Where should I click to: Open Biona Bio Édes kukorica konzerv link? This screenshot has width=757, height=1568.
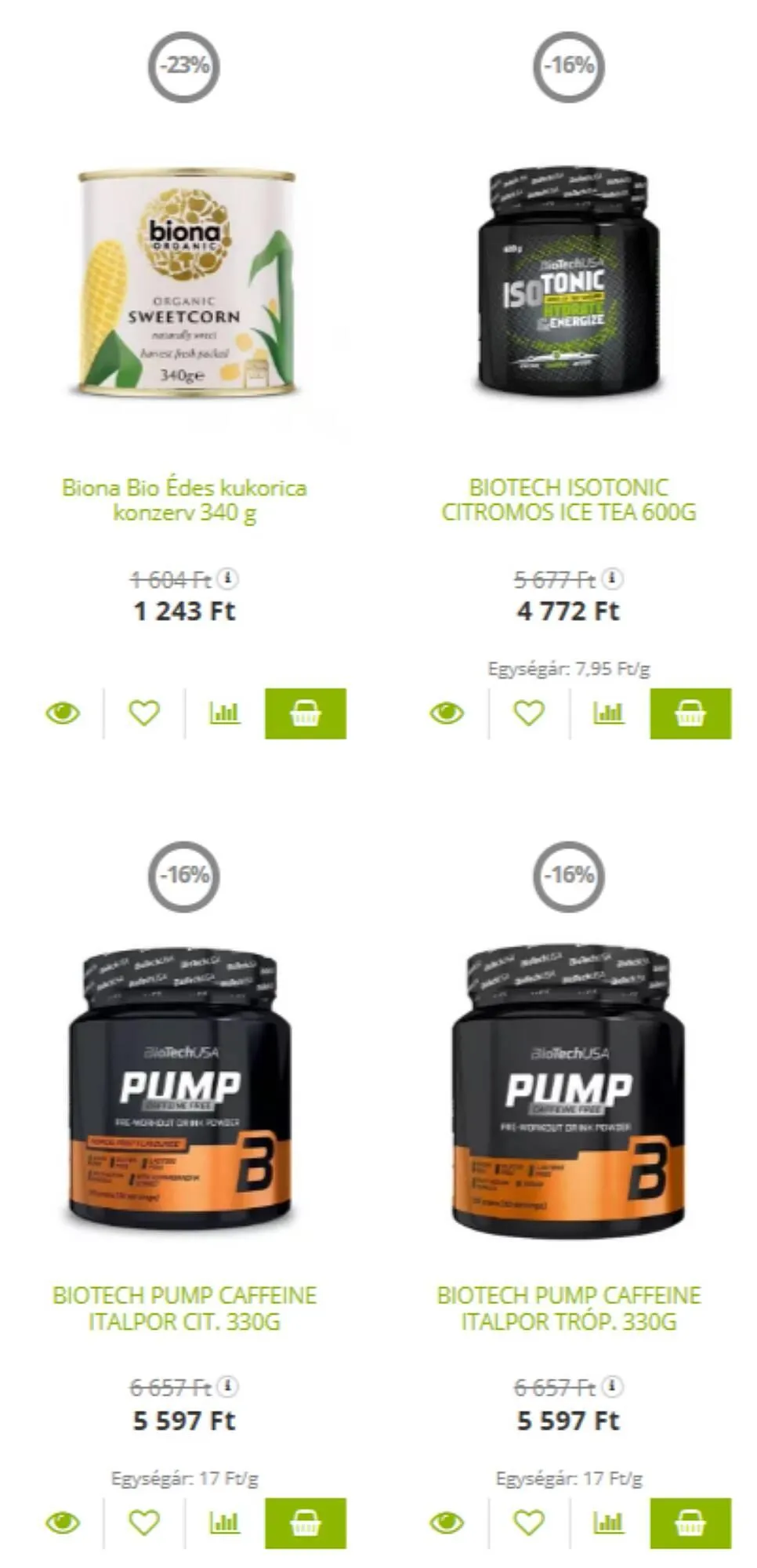(184, 500)
